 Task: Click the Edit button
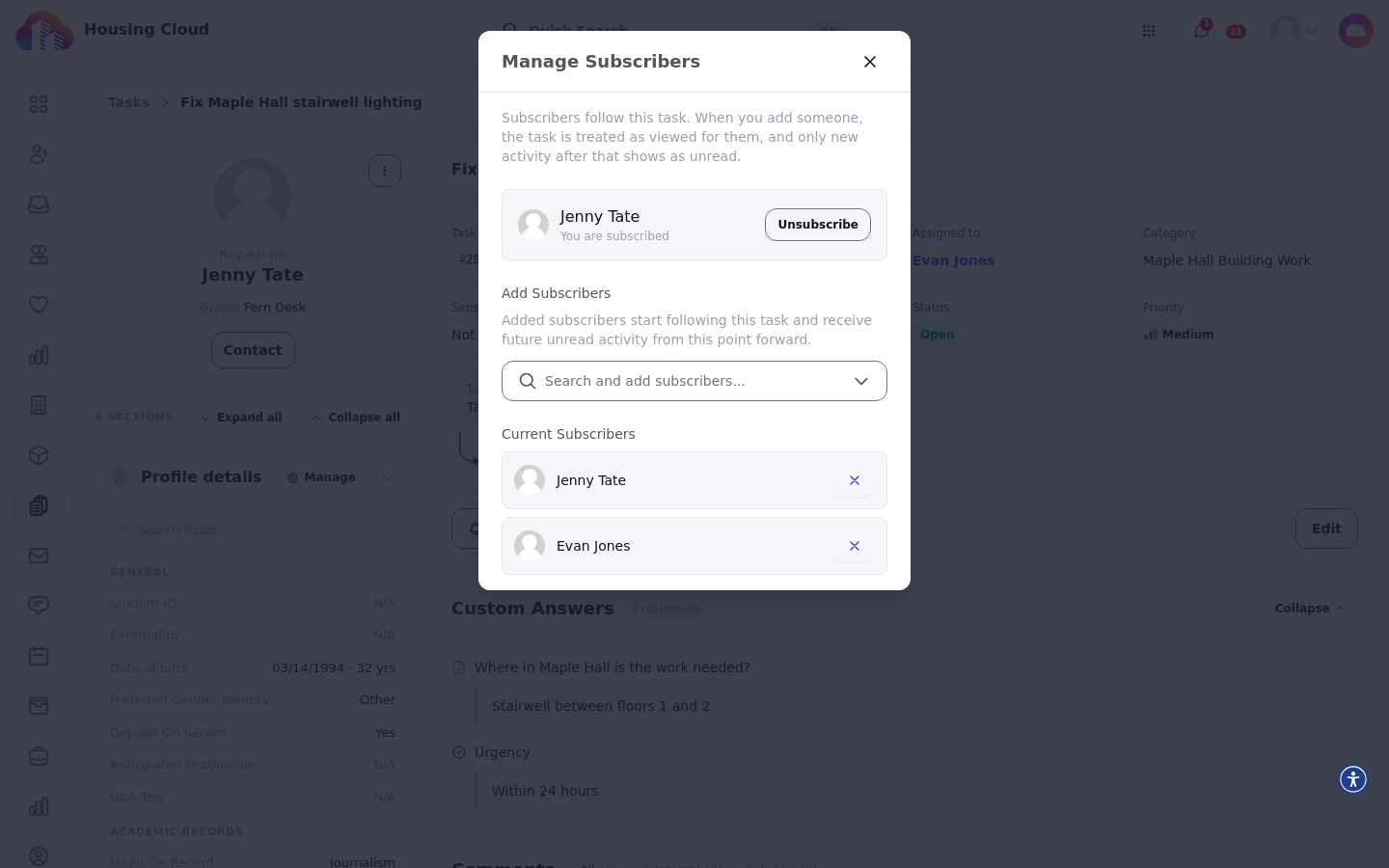click(x=1326, y=529)
